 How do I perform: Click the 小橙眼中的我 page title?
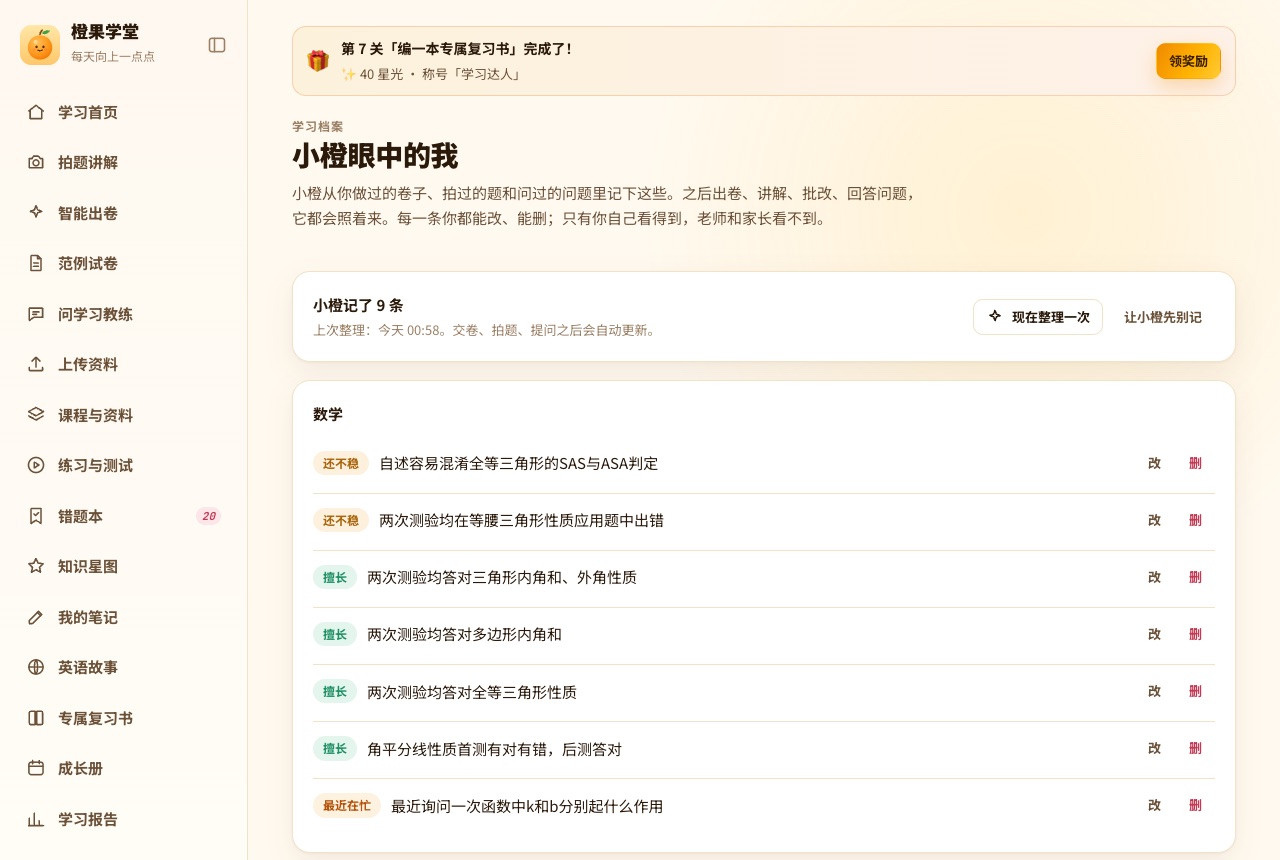click(375, 156)
